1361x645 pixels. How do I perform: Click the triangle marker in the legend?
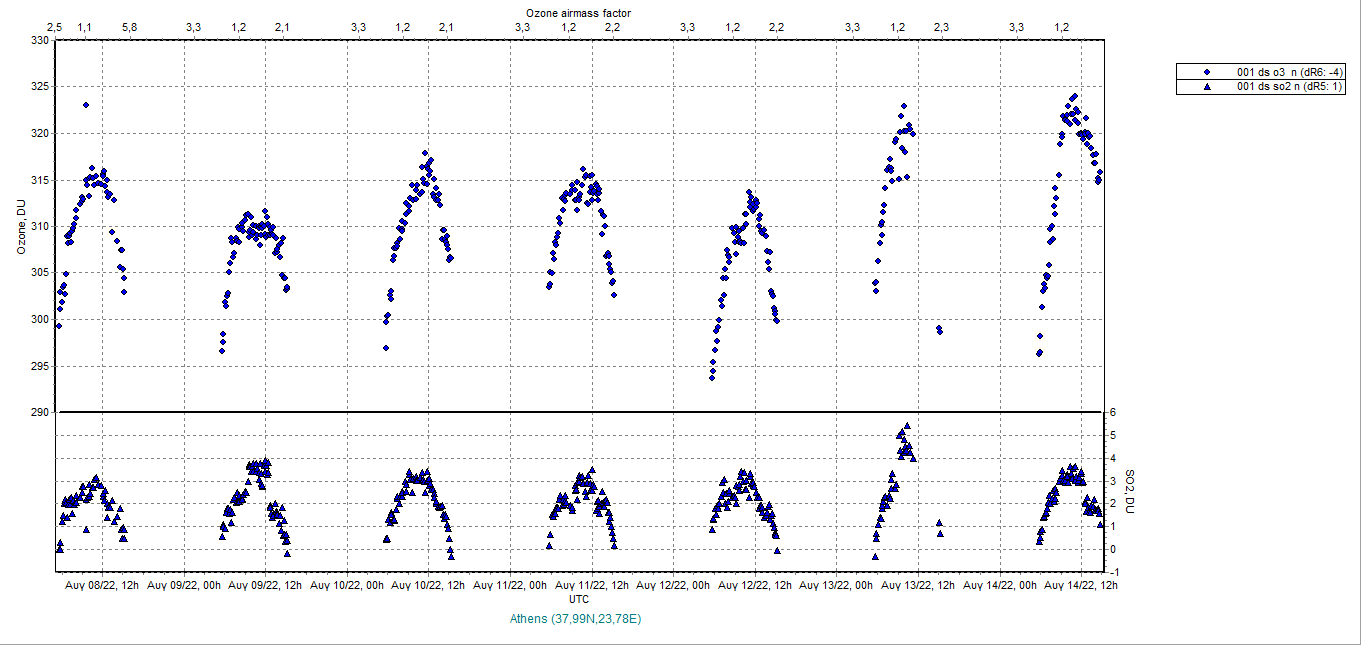tap(1207, 87)
